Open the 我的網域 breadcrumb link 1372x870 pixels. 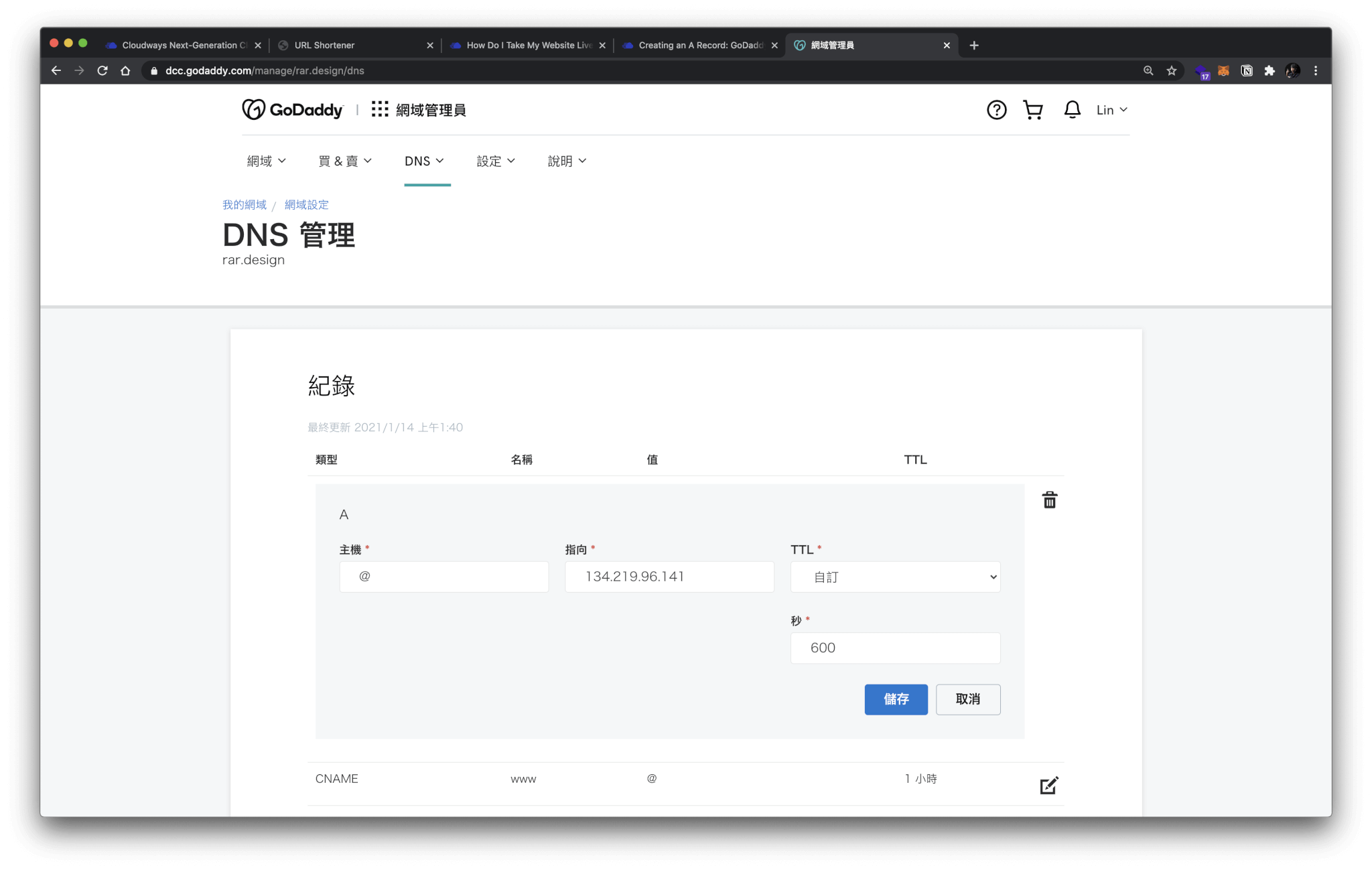pyautogui.click(x=245, y=205)
